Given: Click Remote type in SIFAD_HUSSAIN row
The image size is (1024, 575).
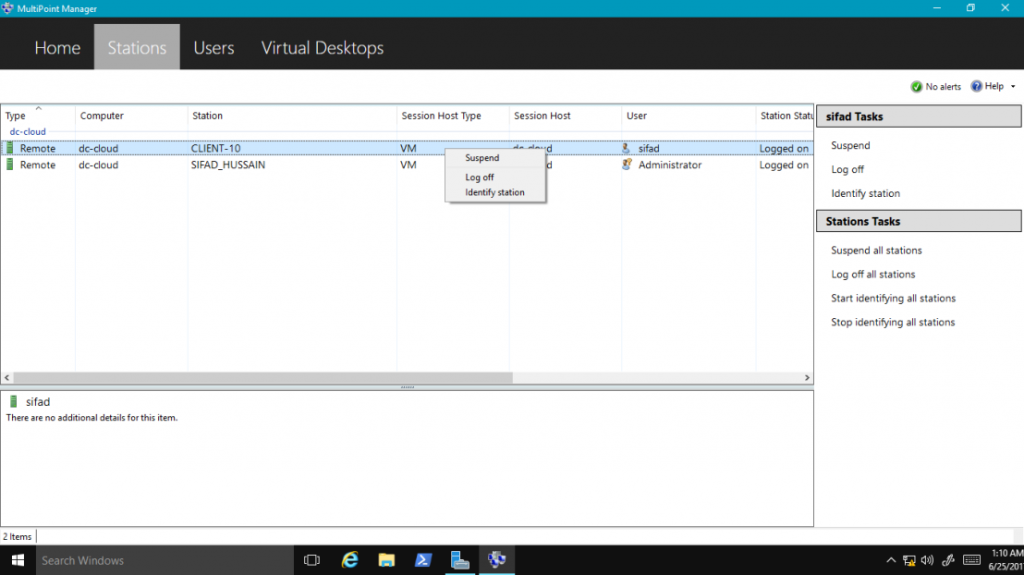Looking at the screenshot, I should (x=37, y=165).
